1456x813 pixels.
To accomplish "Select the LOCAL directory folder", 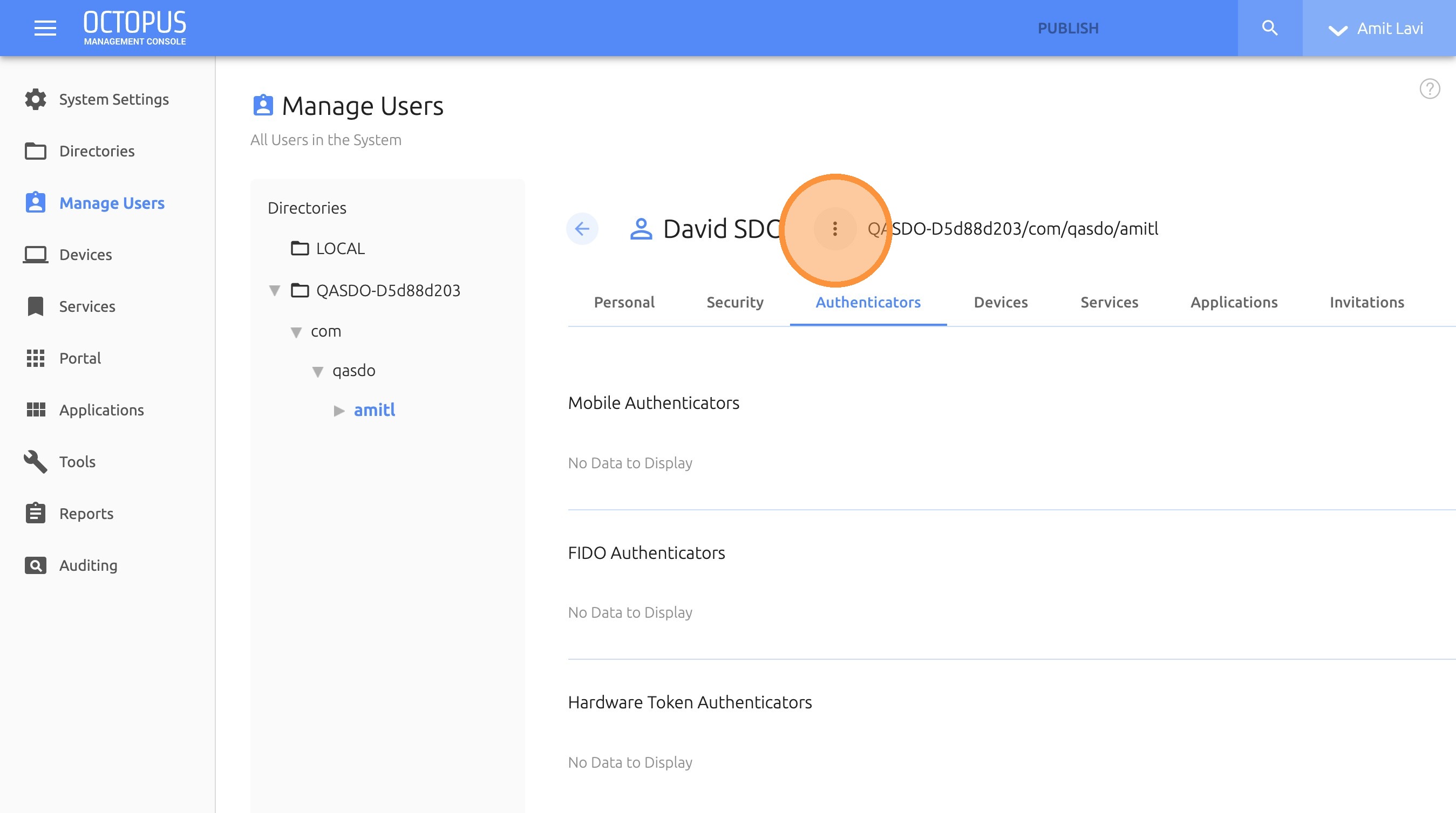I will click(x=339, y=249).
